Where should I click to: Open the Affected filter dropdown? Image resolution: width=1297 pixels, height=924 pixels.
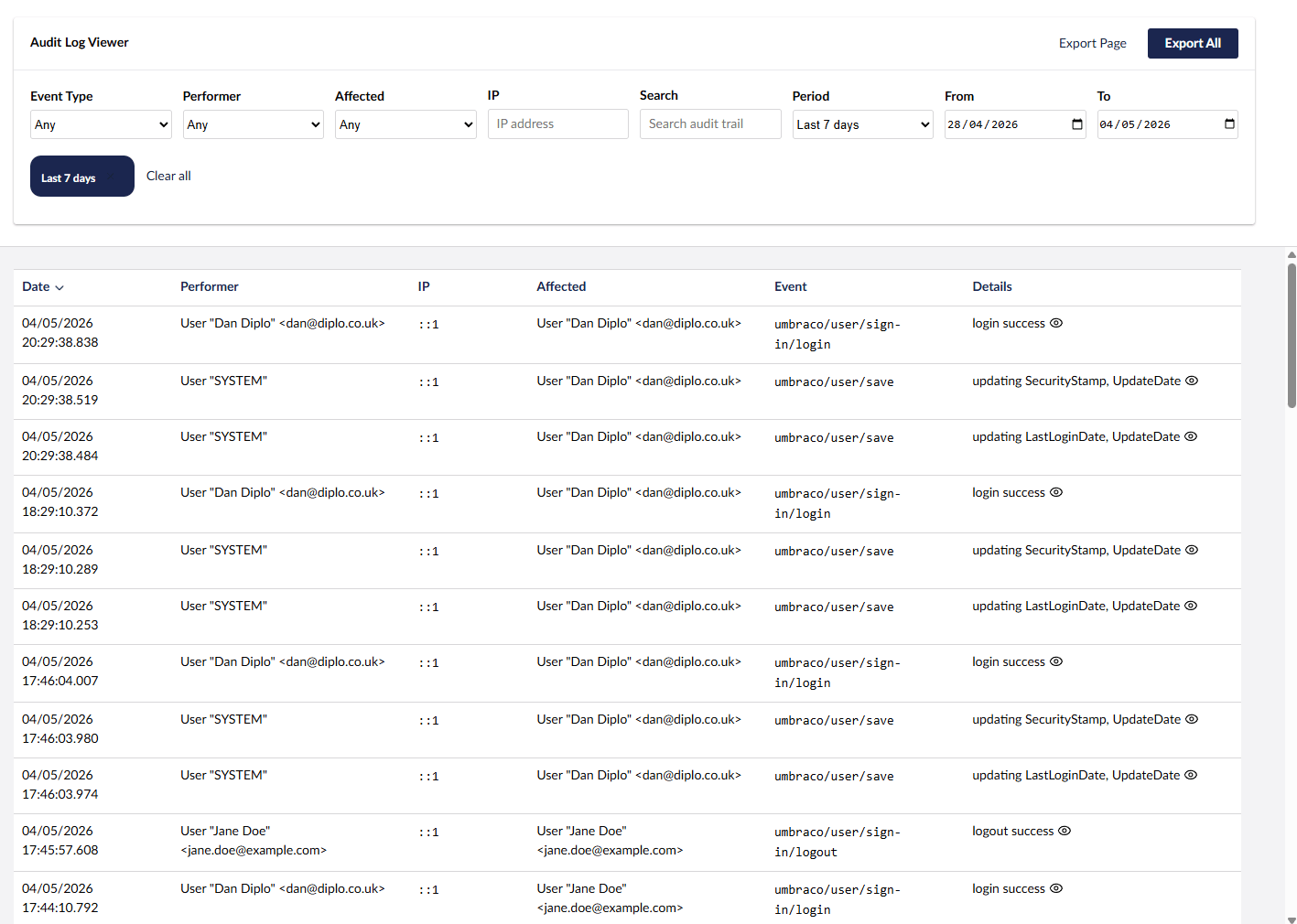click(x=405, y=124)
